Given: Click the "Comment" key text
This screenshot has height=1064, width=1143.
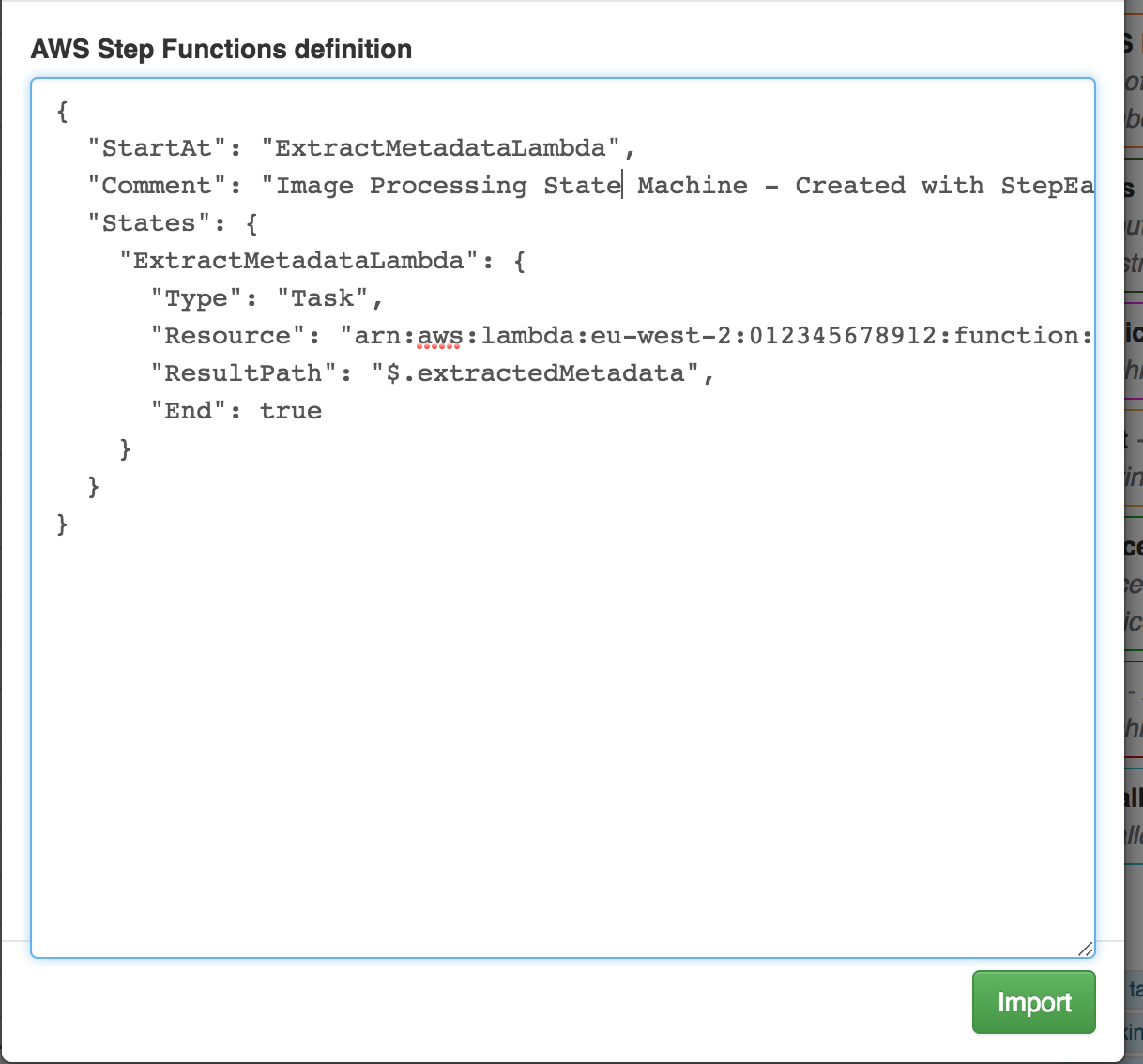Looking at the screenshot, I should [x=157, y=186].
